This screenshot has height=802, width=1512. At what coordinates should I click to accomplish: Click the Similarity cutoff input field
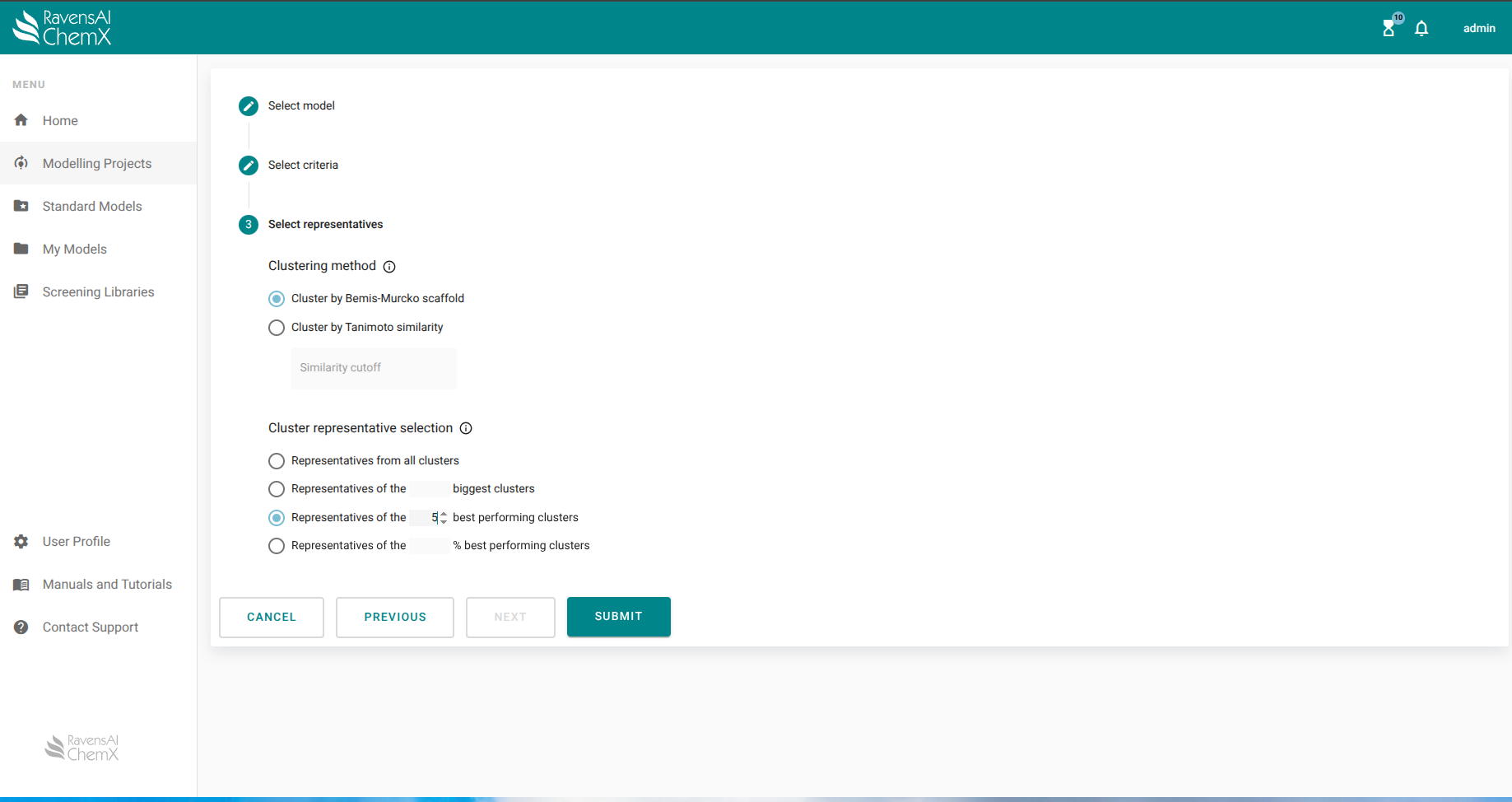tap(373, 368)
